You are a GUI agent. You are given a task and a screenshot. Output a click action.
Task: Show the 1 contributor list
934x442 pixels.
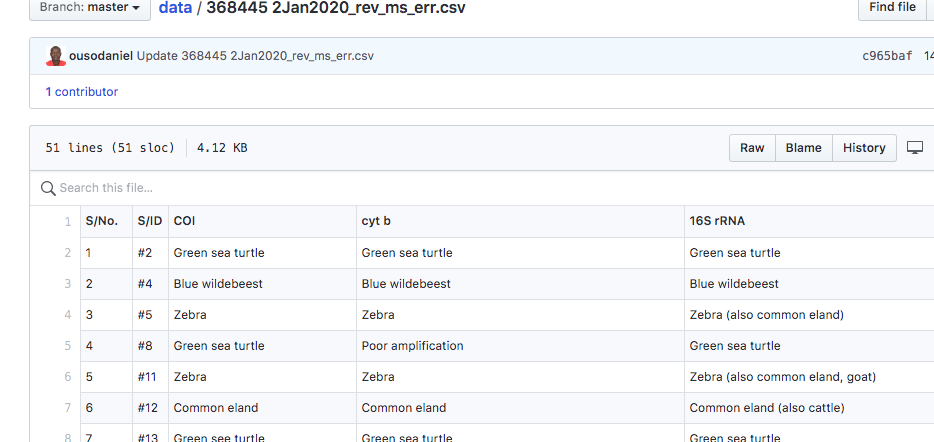coord(82,92)
